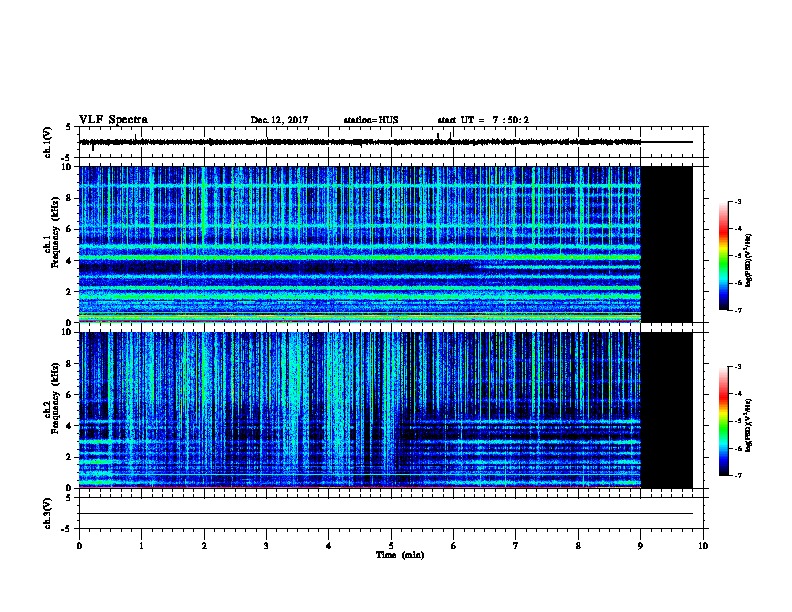Click time axis tick label "2"

point(204,545)
